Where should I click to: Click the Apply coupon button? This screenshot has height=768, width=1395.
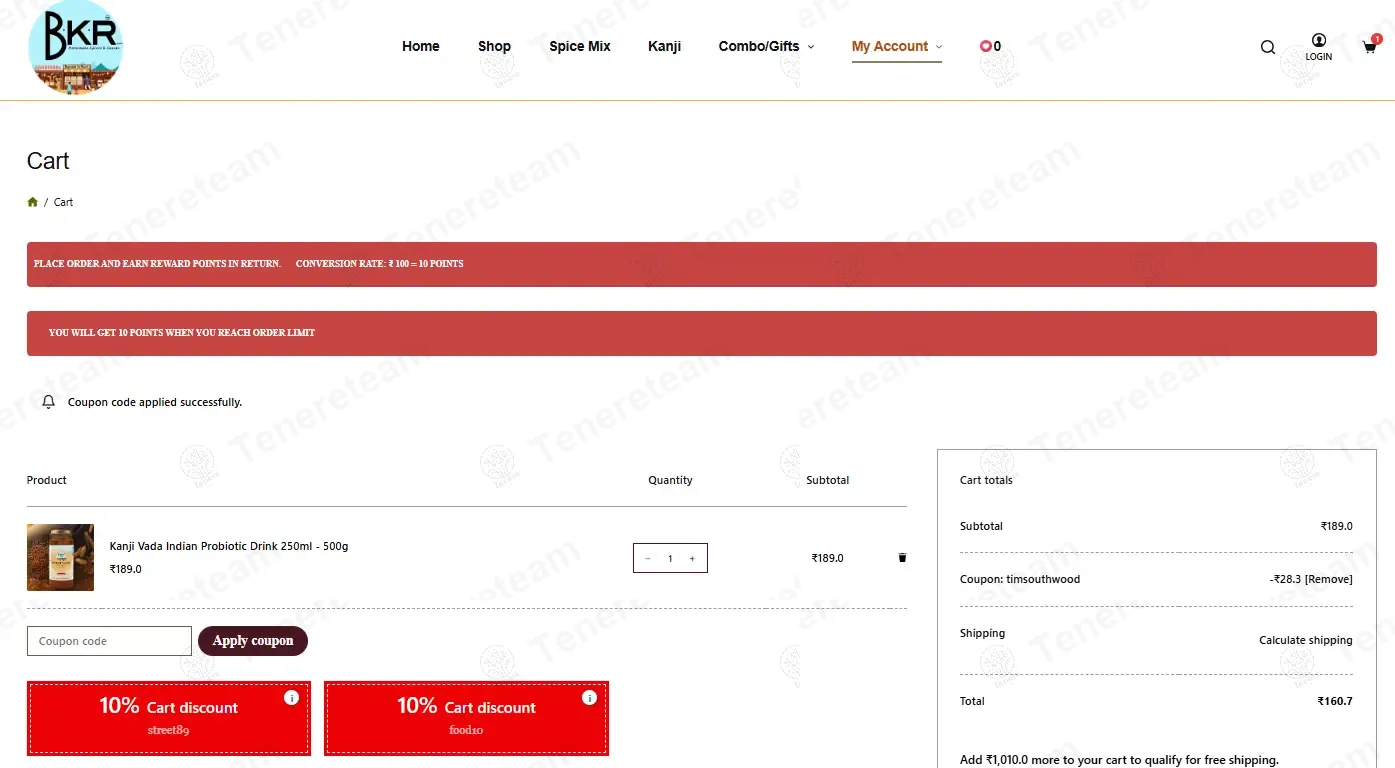click(x=253, y=641)
